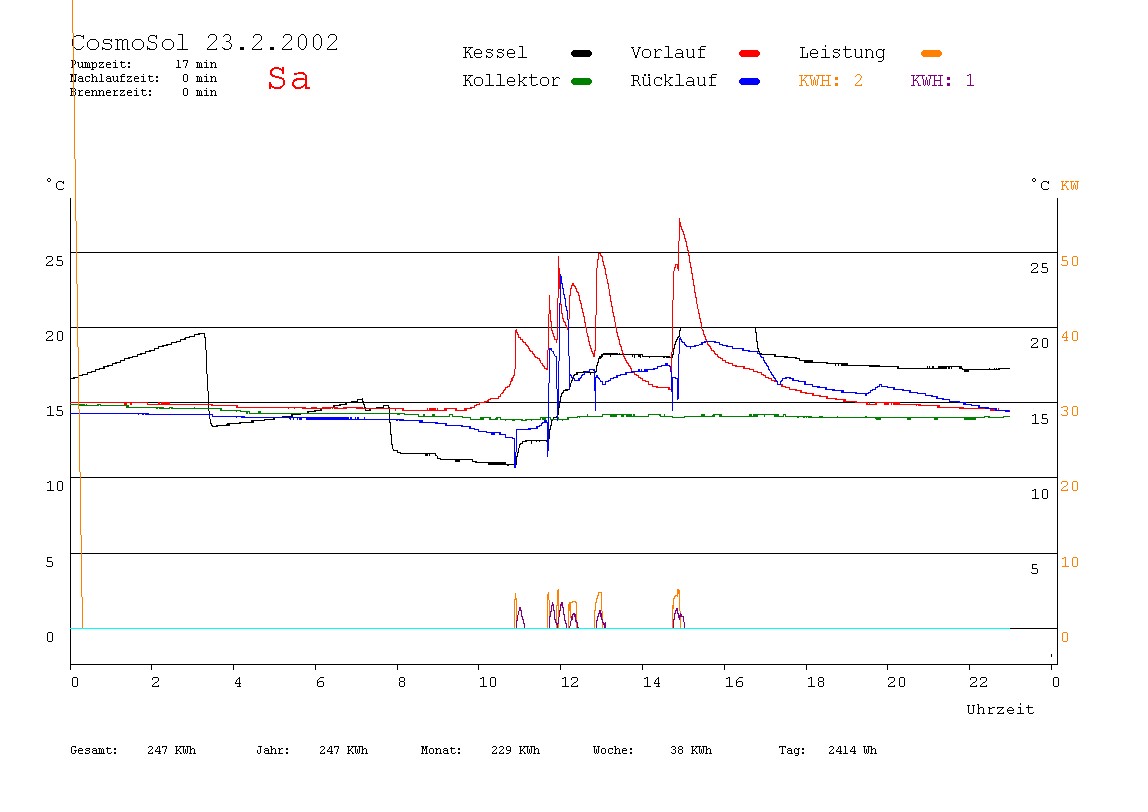Click the 'Uhrzeit' axis label
This screenshot has width=1148, height=812.
coord(1000,709)
